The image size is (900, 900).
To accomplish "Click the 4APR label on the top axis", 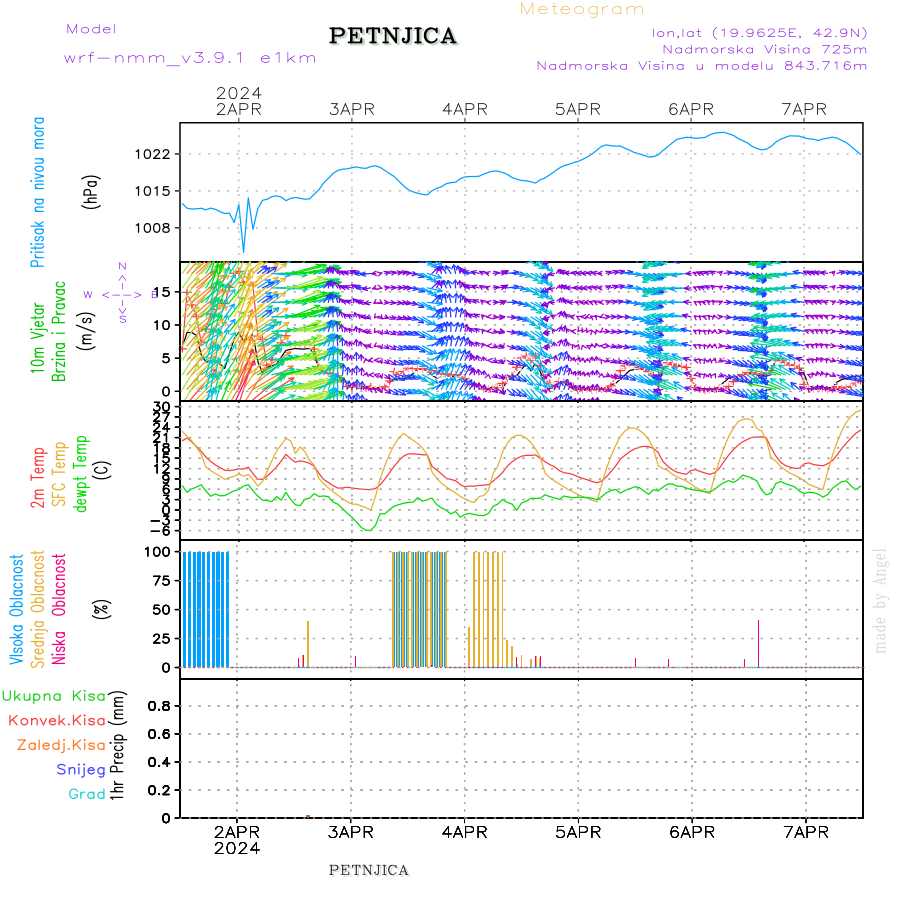I will 465,109.
